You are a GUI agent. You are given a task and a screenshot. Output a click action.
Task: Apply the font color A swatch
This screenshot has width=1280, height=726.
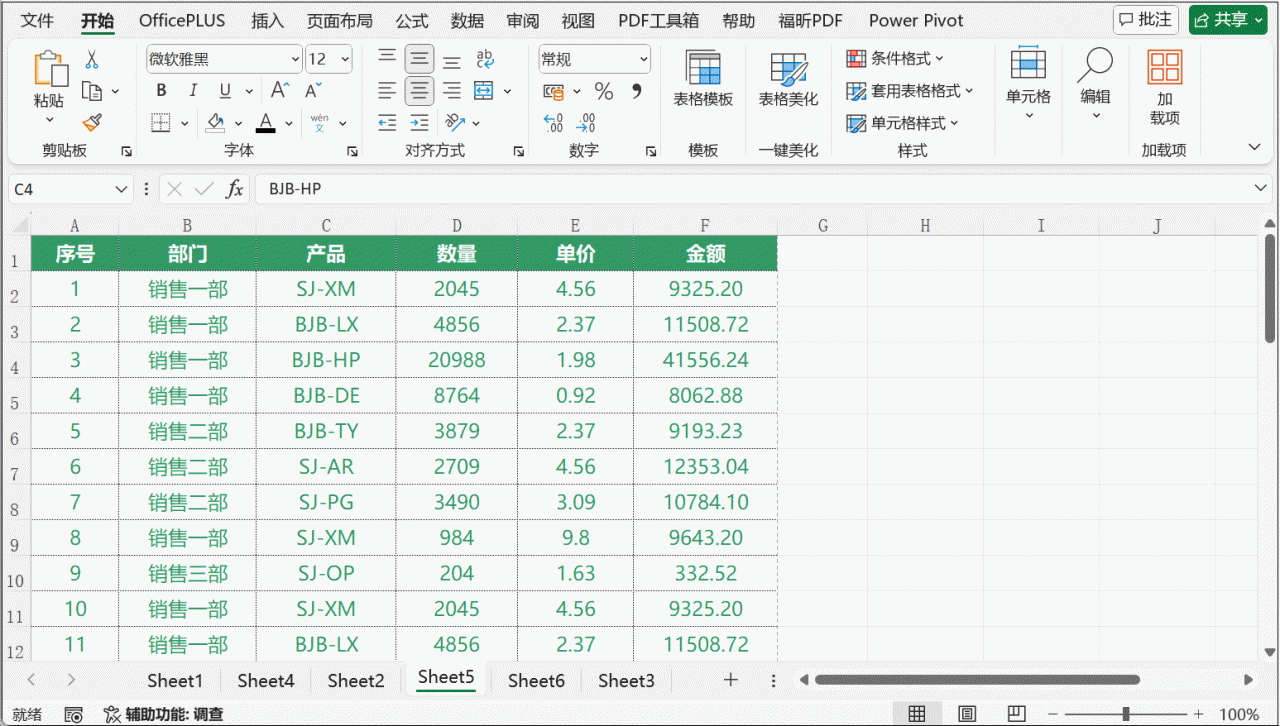(x=265, y=122)
